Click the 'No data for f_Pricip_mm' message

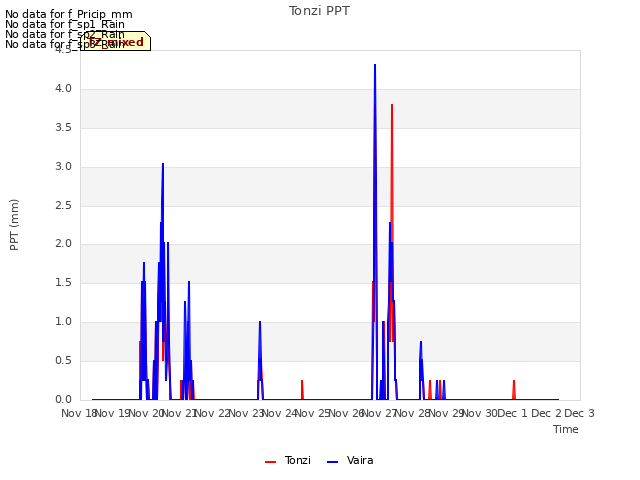click(69, 14)
